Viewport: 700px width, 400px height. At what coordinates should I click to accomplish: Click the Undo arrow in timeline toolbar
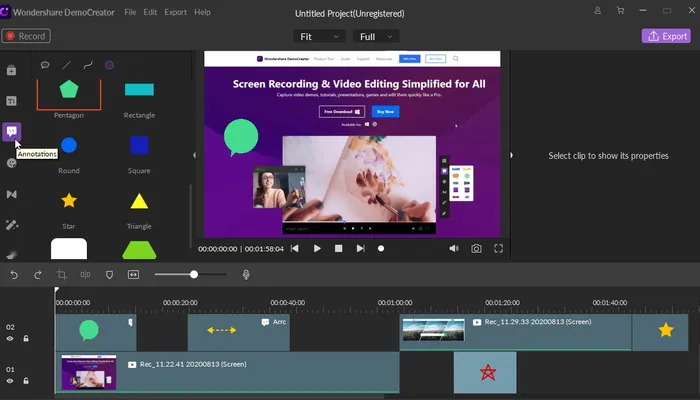[14, 275]
